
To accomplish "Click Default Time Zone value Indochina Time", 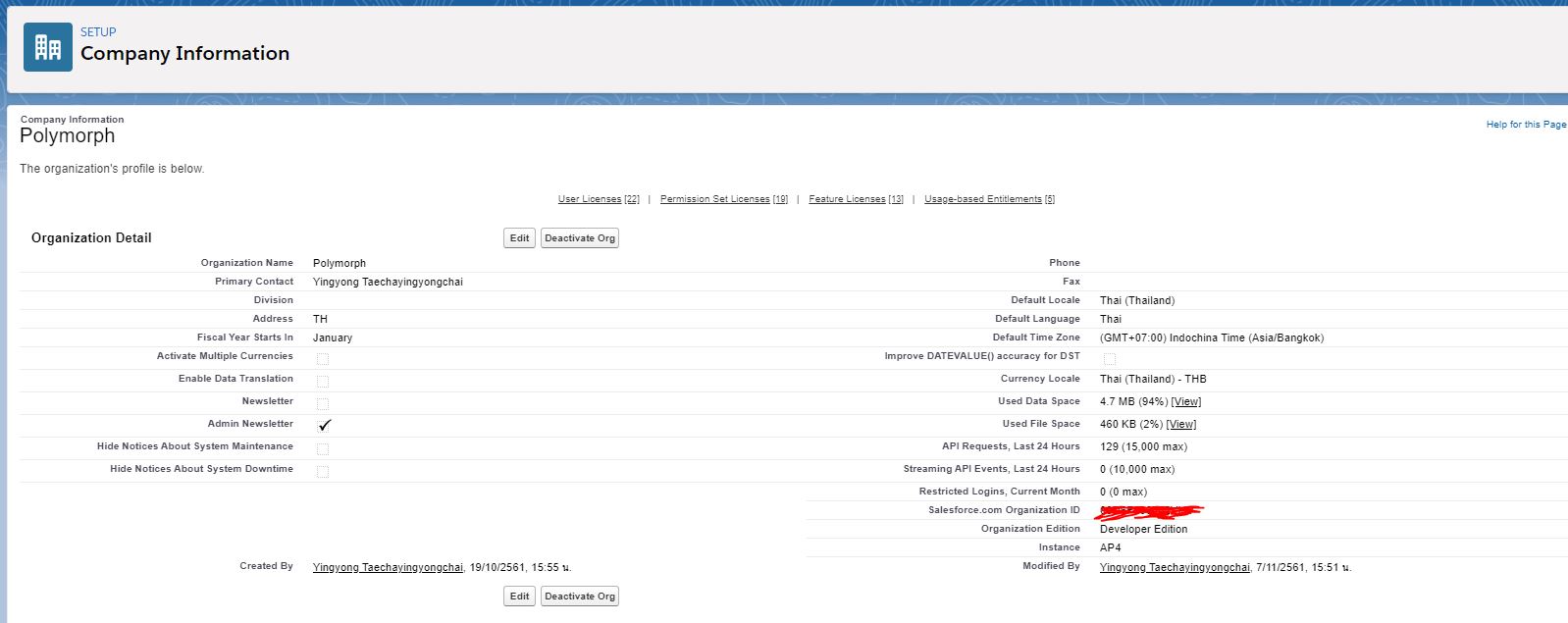I will click(1212, 338).
